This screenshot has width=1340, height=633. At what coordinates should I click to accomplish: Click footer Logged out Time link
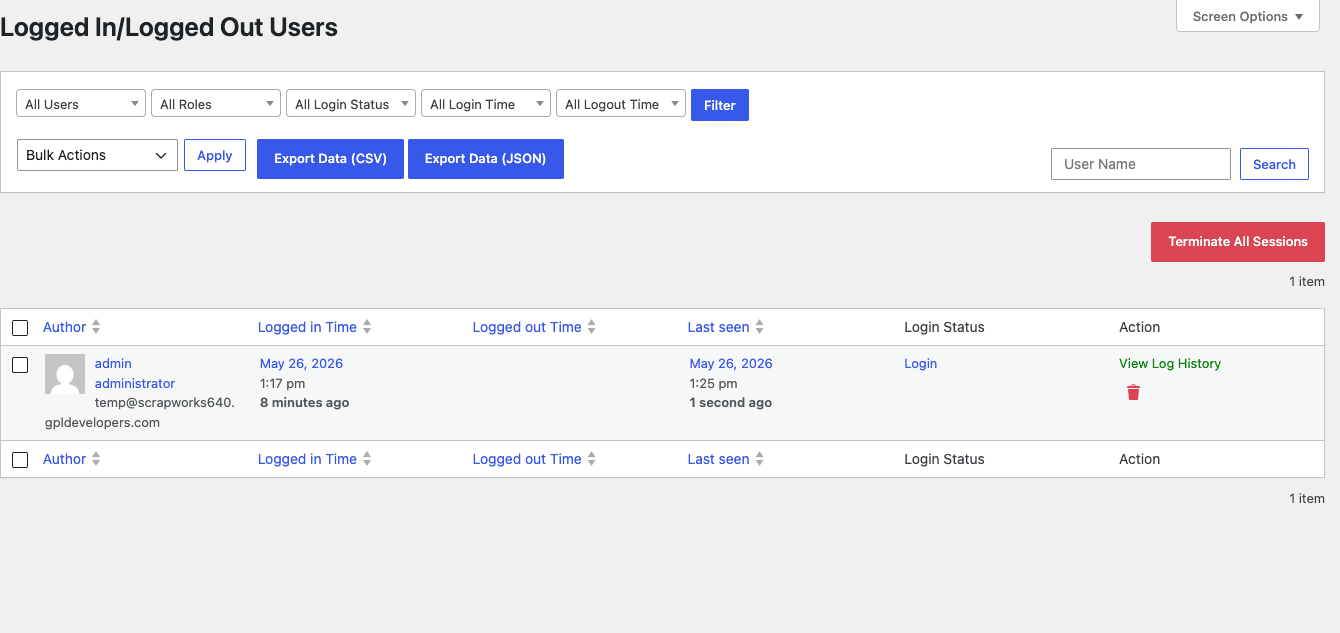tap(527, 459)
